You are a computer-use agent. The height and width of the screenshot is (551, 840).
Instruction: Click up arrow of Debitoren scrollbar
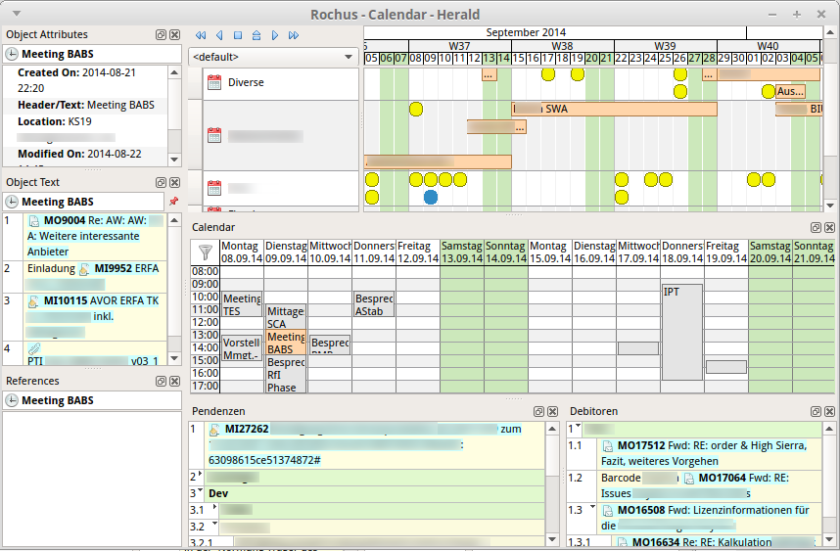tap(829, 429)
